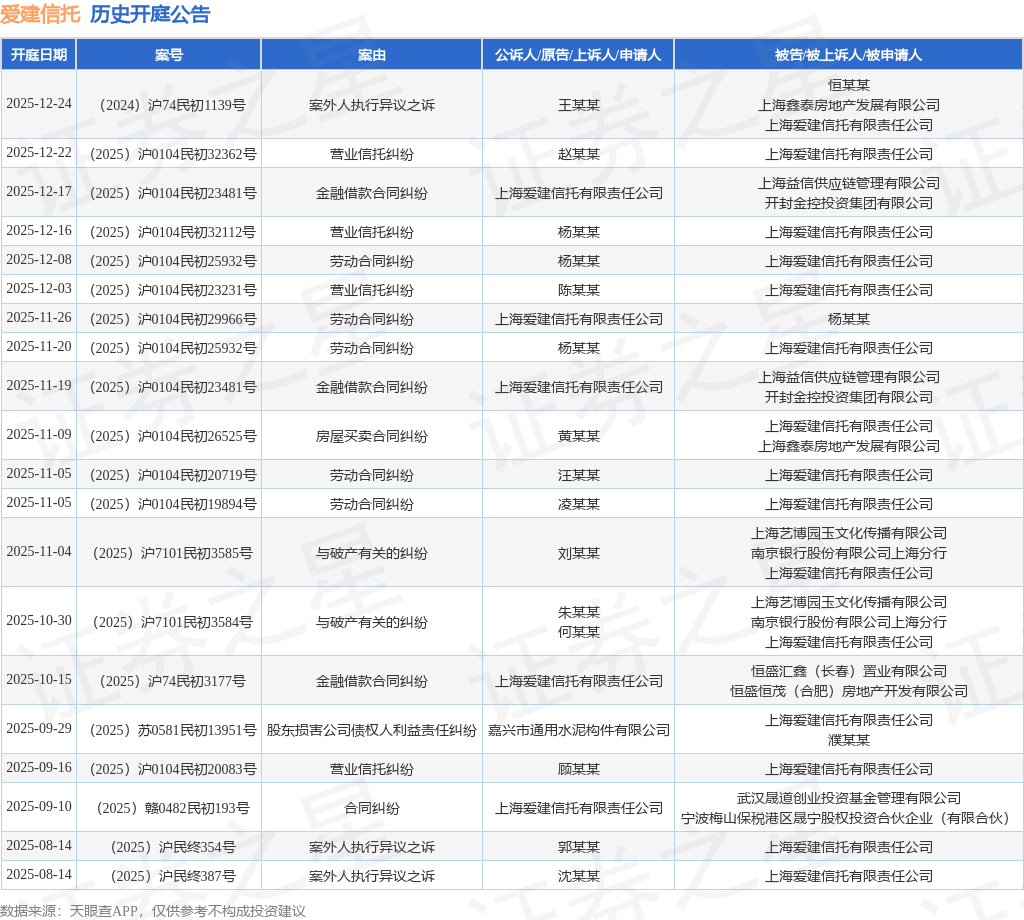Click the 被告/被上诉人/被申请人 column header
This screenshot has width=1024, height=920.
click(848, 55)
